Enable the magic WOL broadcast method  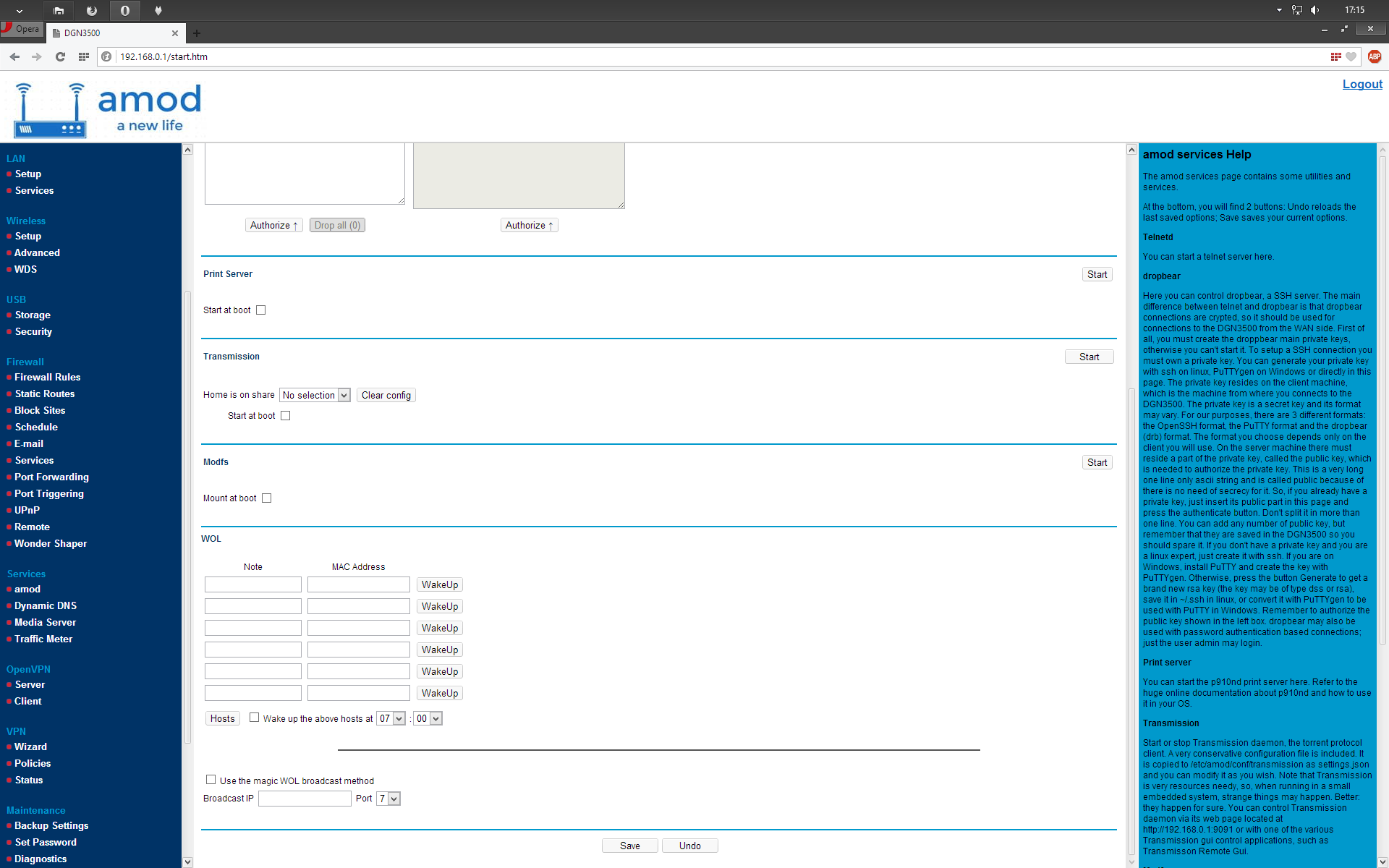coord(211,780)
